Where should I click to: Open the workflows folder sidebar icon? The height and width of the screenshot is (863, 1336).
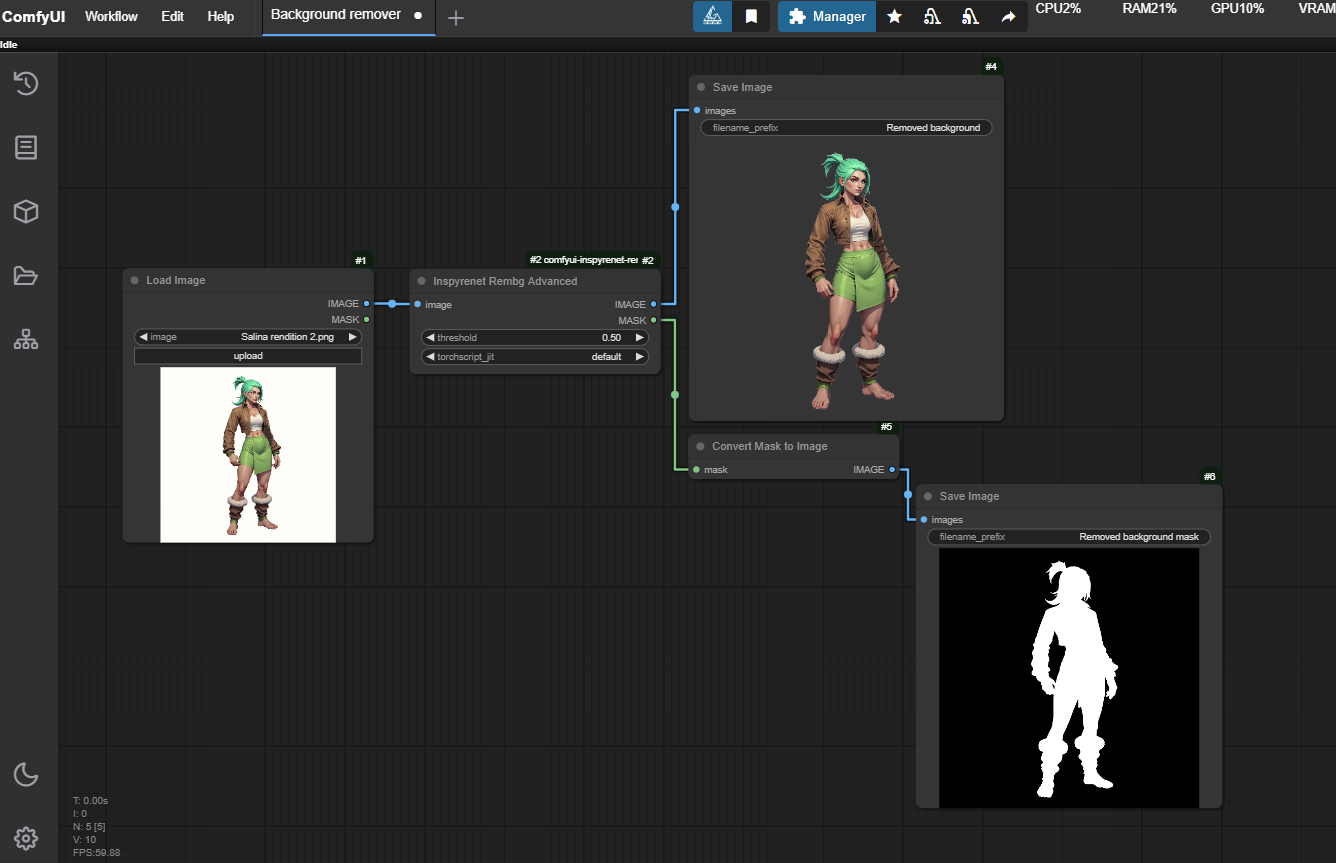pos(26,276)
